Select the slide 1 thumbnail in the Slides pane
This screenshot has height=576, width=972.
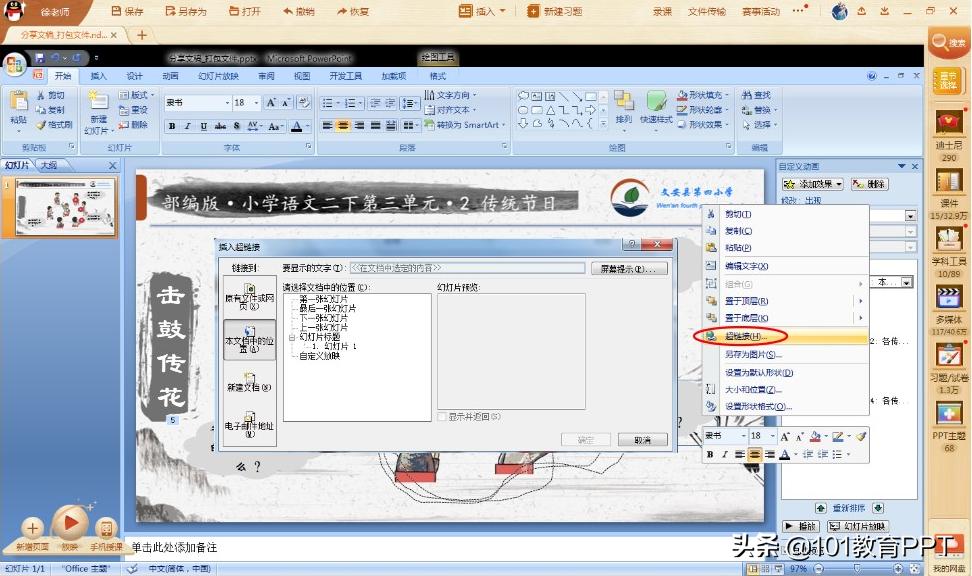tap(64, 206)
